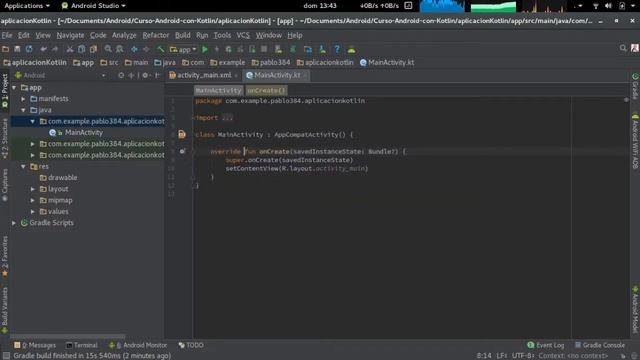Click the Undo toolbar arrow
Viewport: 640px width, 360px height.
pyautogui.click(x=43, y=49)
